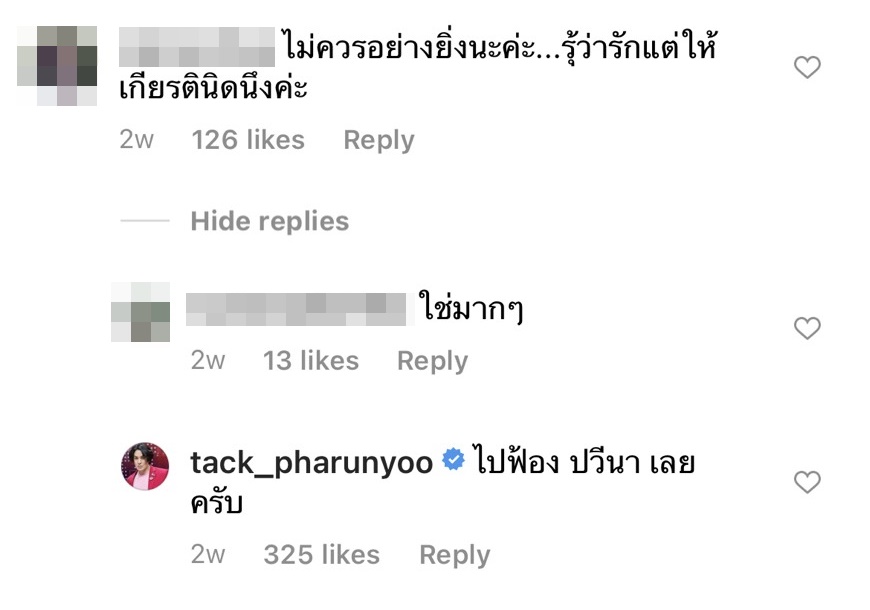Image resolution: width=870 pixels, height=610 pixels.
Task: Click 2w timestamp under top comment
Action: pos(136,140)
